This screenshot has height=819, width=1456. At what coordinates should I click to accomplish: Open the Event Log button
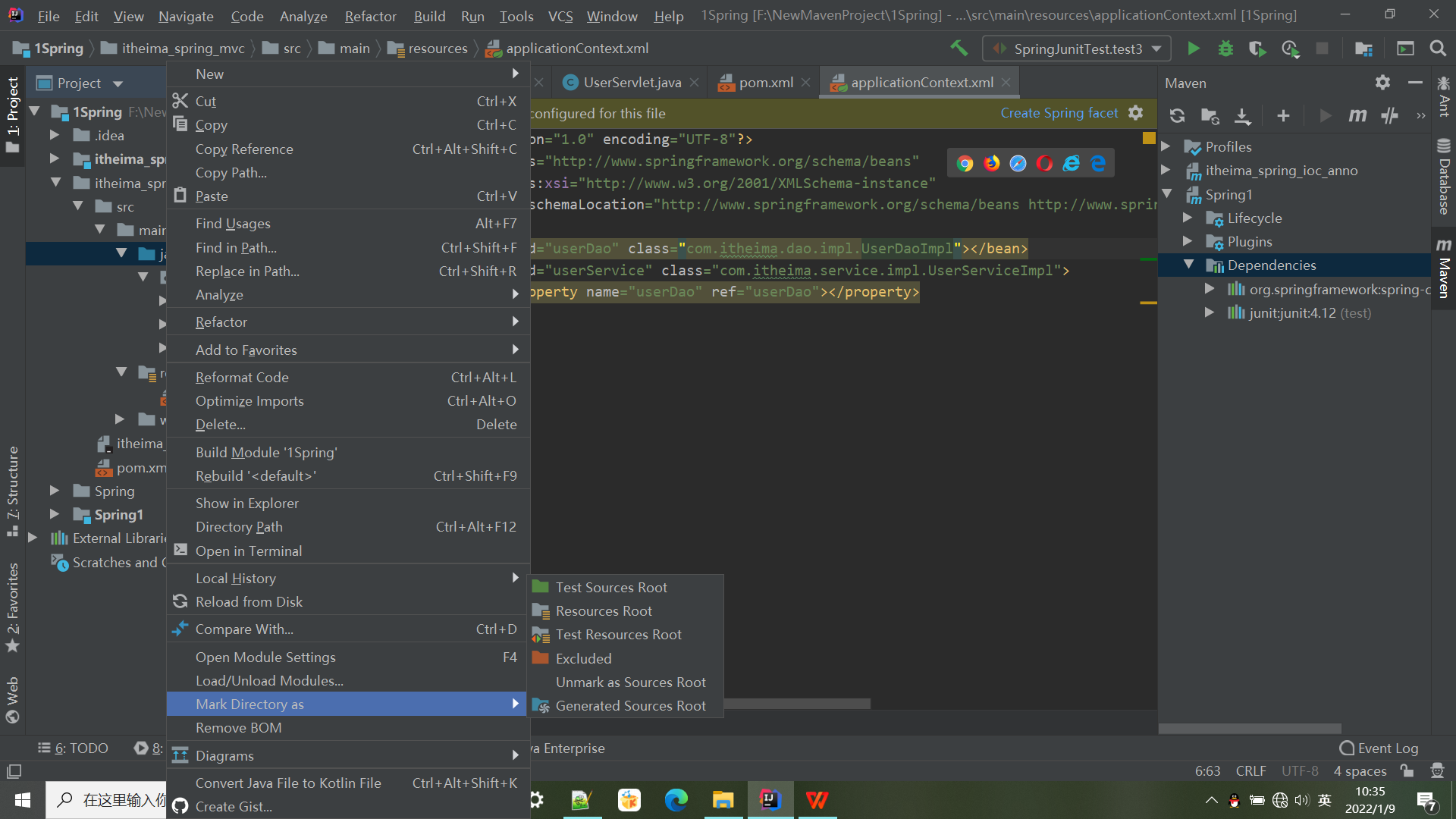(x=1379, y=748)
